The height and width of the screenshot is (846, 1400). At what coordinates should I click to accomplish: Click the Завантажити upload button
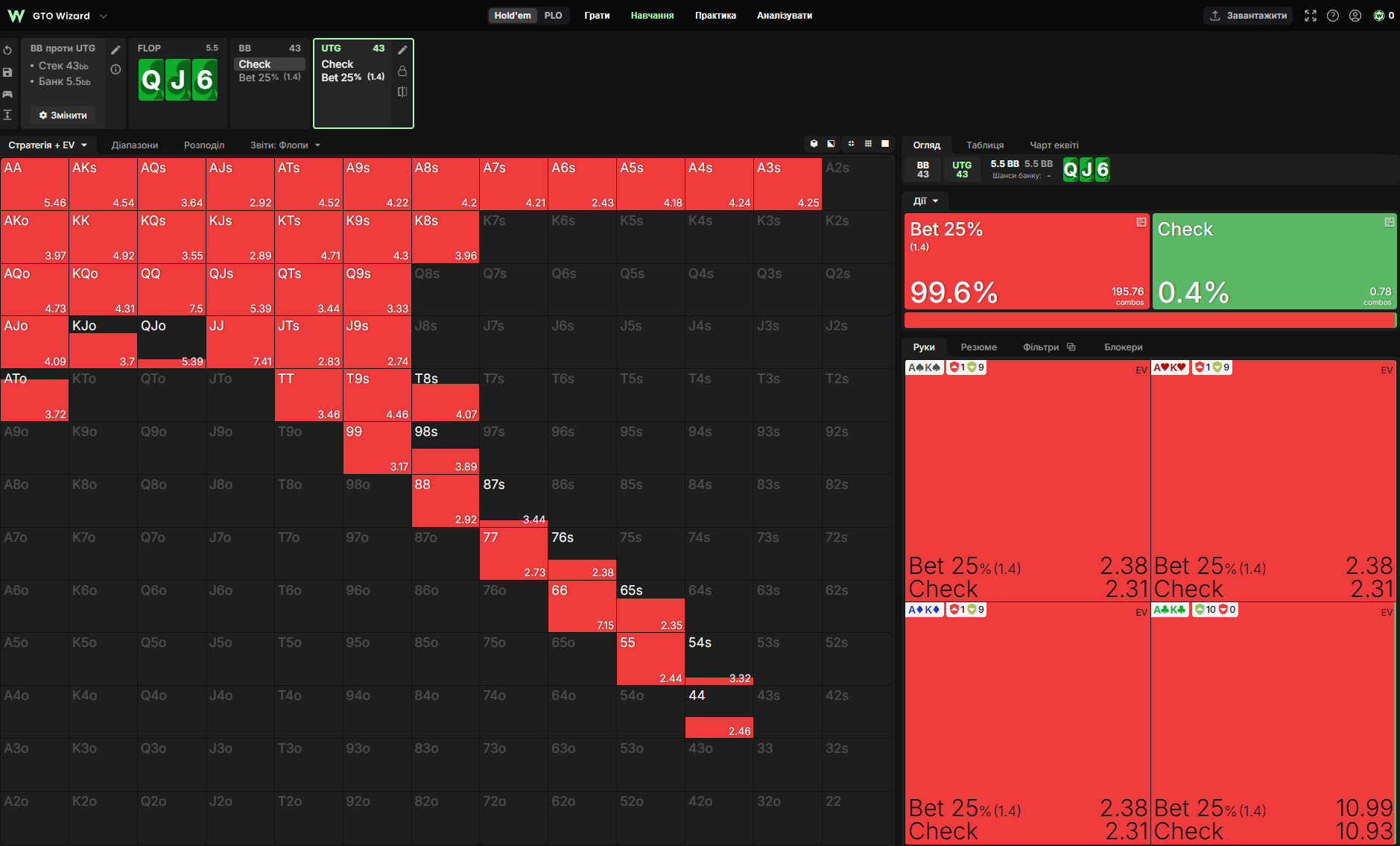1248,16
